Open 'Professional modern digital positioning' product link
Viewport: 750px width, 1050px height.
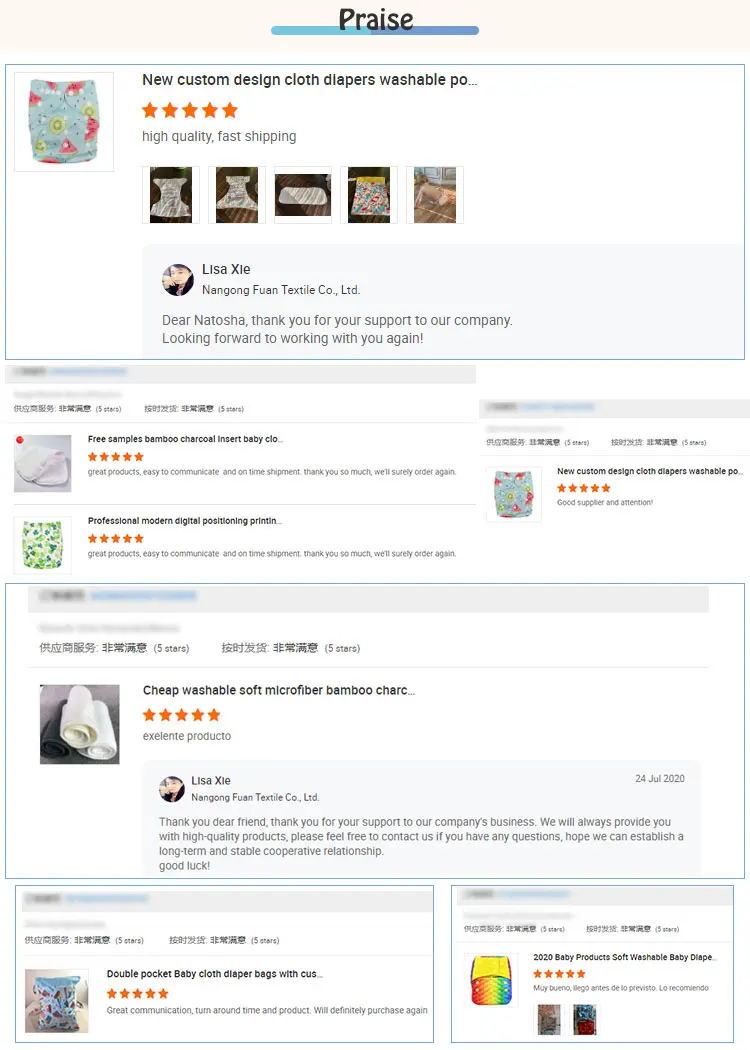tap(184, 521)
